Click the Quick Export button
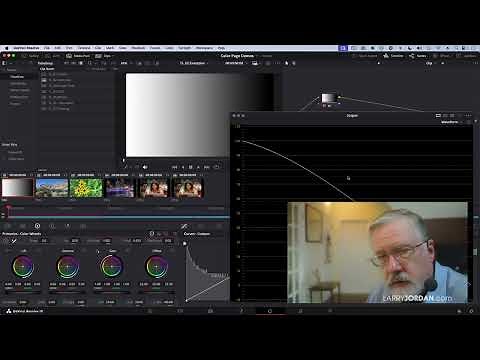The height and width of the screenshot is (360, 480). [365, 56]
